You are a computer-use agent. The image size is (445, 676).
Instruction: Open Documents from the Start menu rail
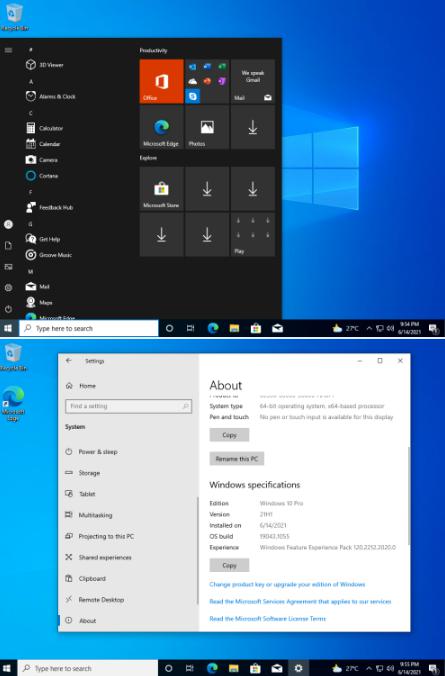coord(8,246)
